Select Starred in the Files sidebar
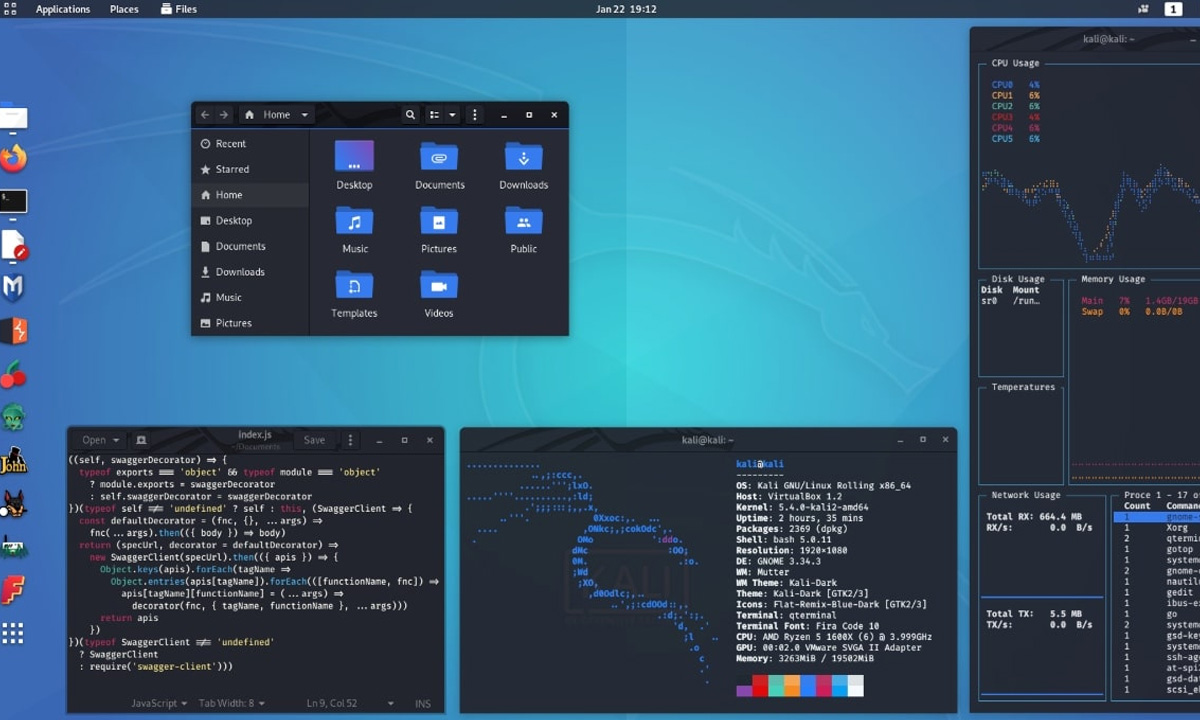1200x720 pixels. pos(232,169)
